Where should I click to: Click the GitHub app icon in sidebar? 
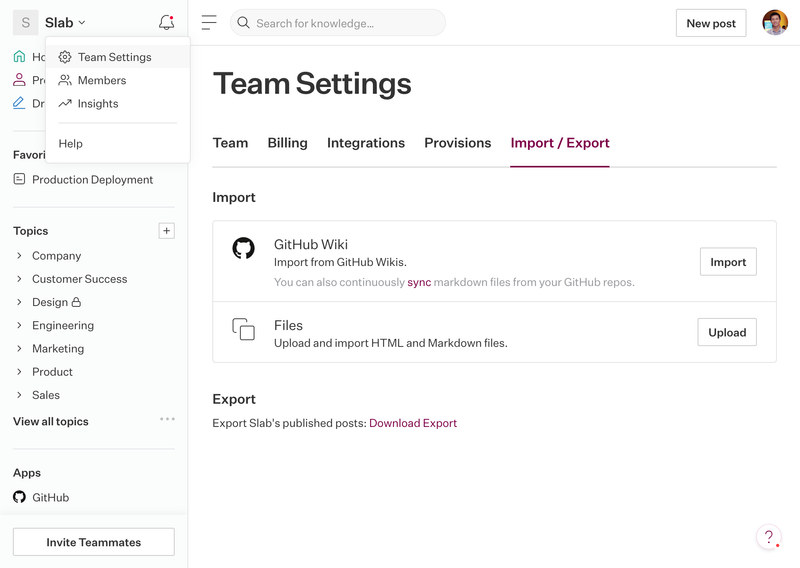tap(19, 497)
